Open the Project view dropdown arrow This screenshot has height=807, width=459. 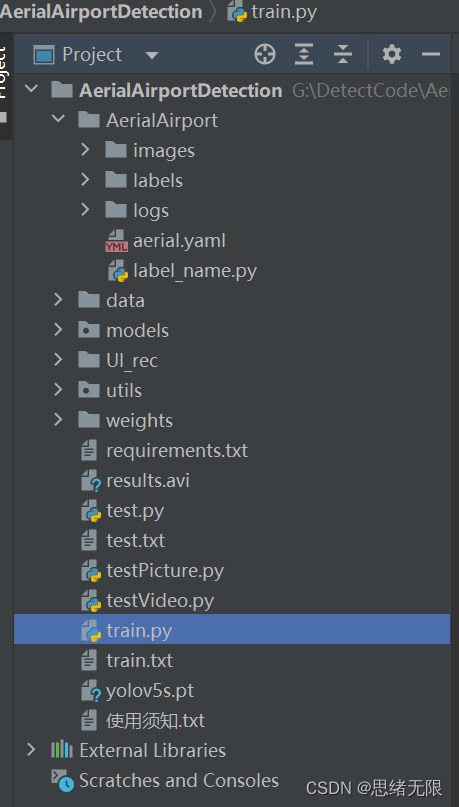click(152, 55)
